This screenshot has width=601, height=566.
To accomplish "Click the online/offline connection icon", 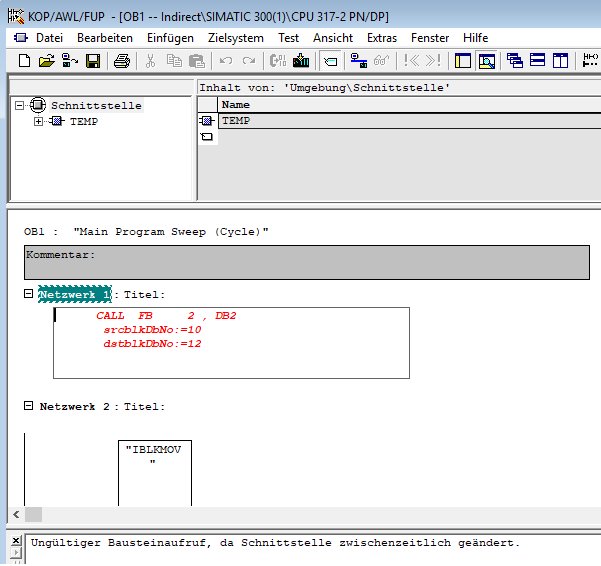I will (359, 61).
